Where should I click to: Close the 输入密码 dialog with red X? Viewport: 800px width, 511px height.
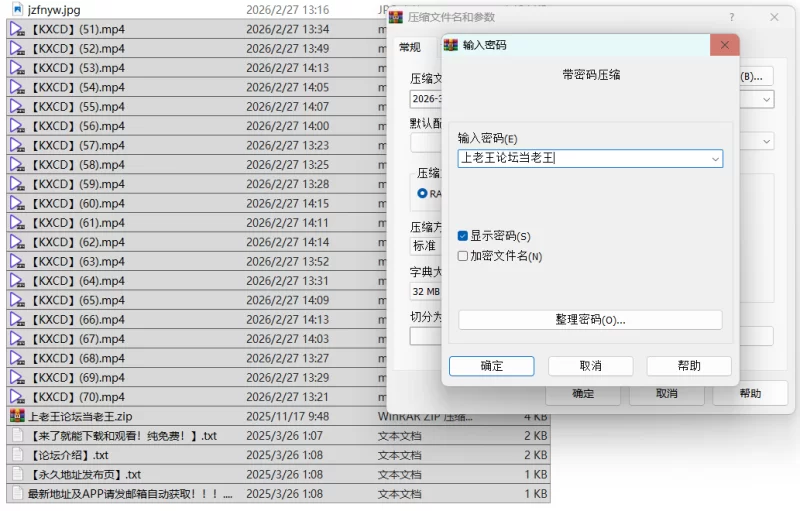coord(724,45)
